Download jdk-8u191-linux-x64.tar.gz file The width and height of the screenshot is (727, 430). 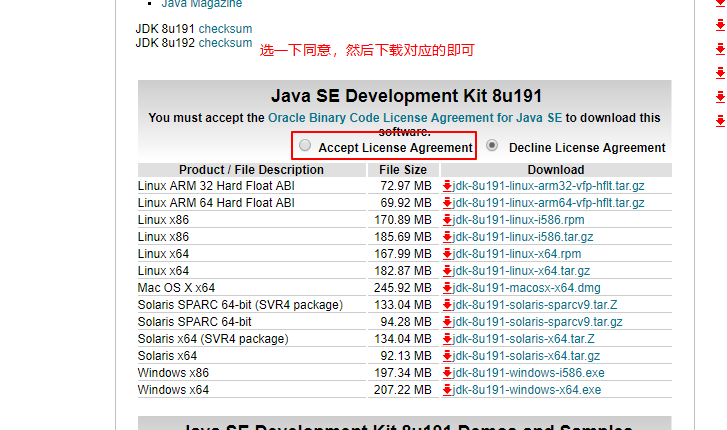(521, 271)
